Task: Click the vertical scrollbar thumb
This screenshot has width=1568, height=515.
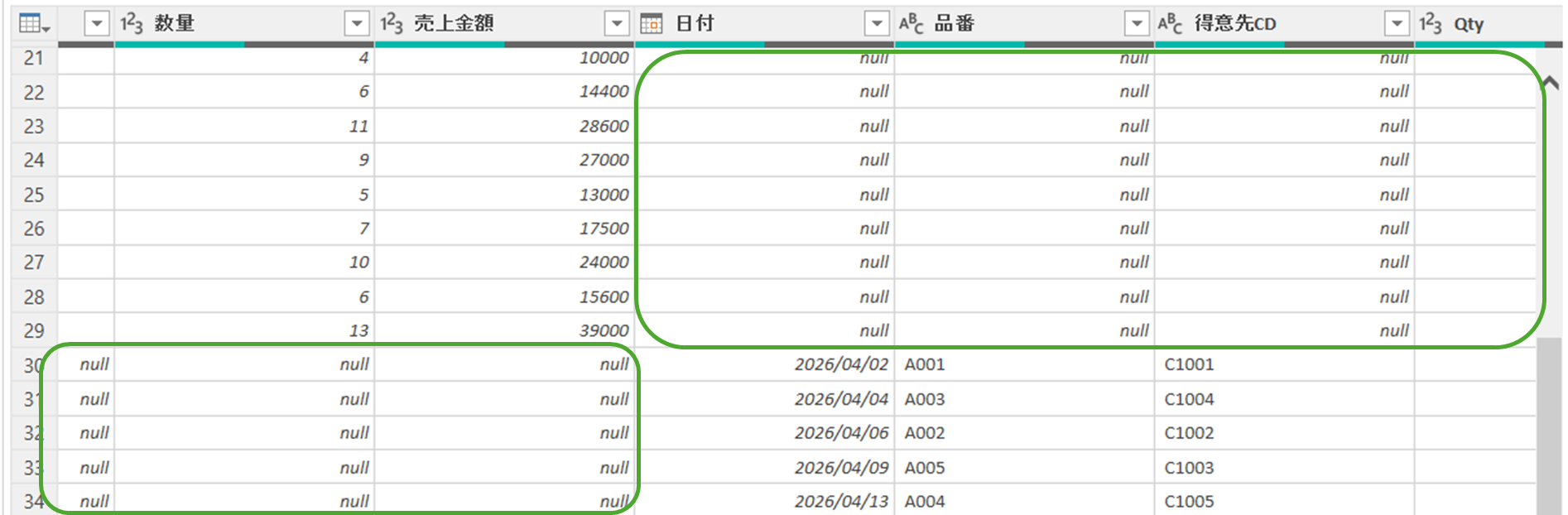Action: click(1549, 422)
